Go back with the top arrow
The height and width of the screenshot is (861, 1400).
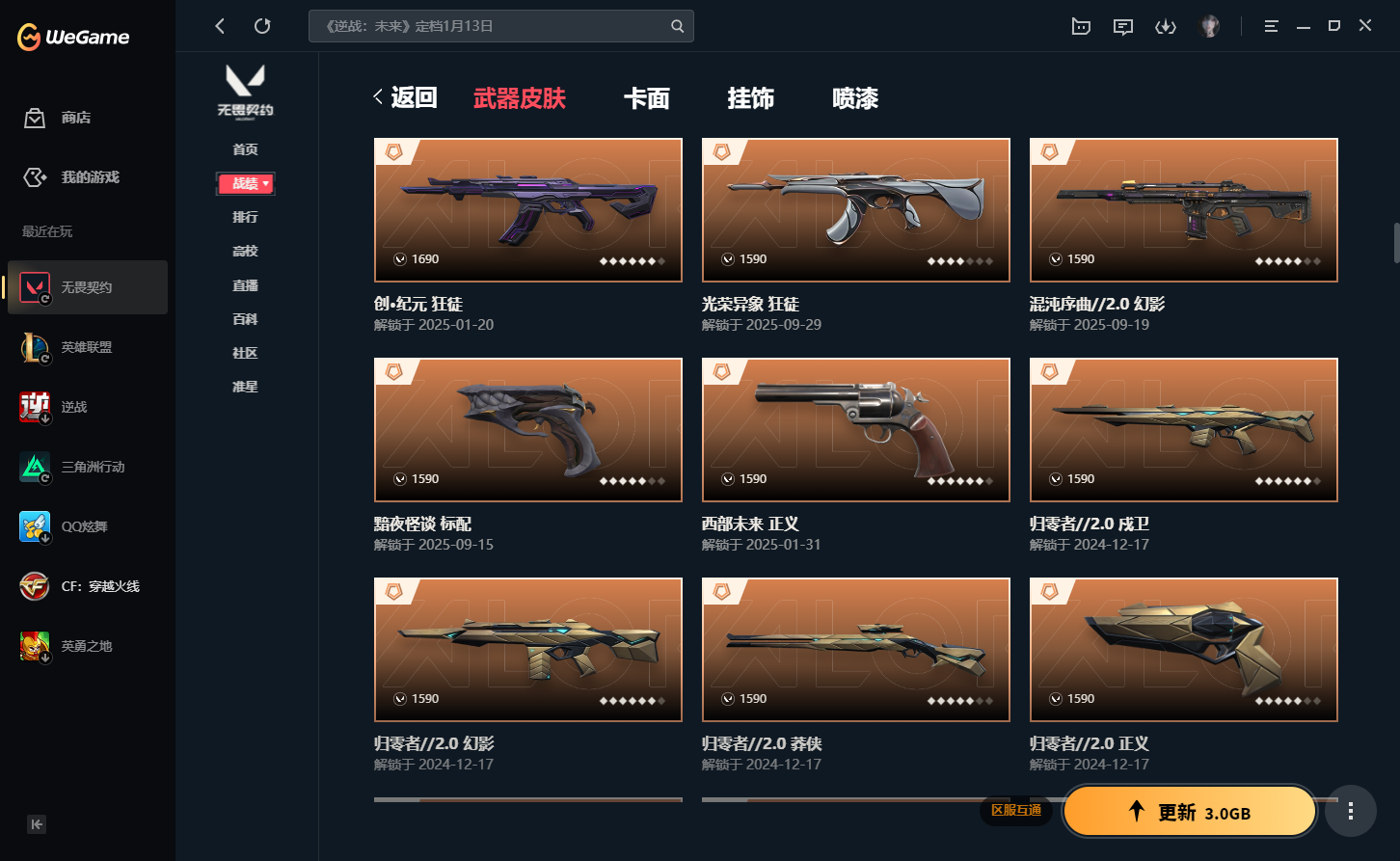click(220, 26)
